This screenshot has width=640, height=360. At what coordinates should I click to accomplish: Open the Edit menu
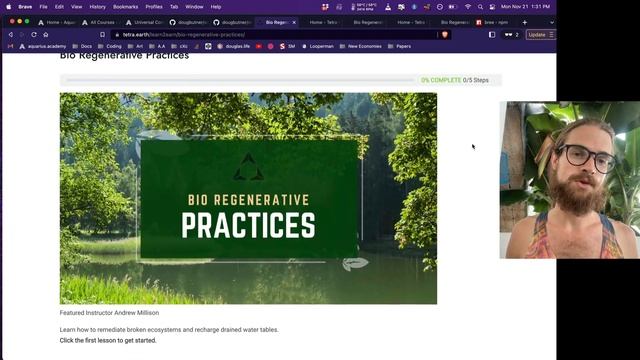(x=59, y=7)
